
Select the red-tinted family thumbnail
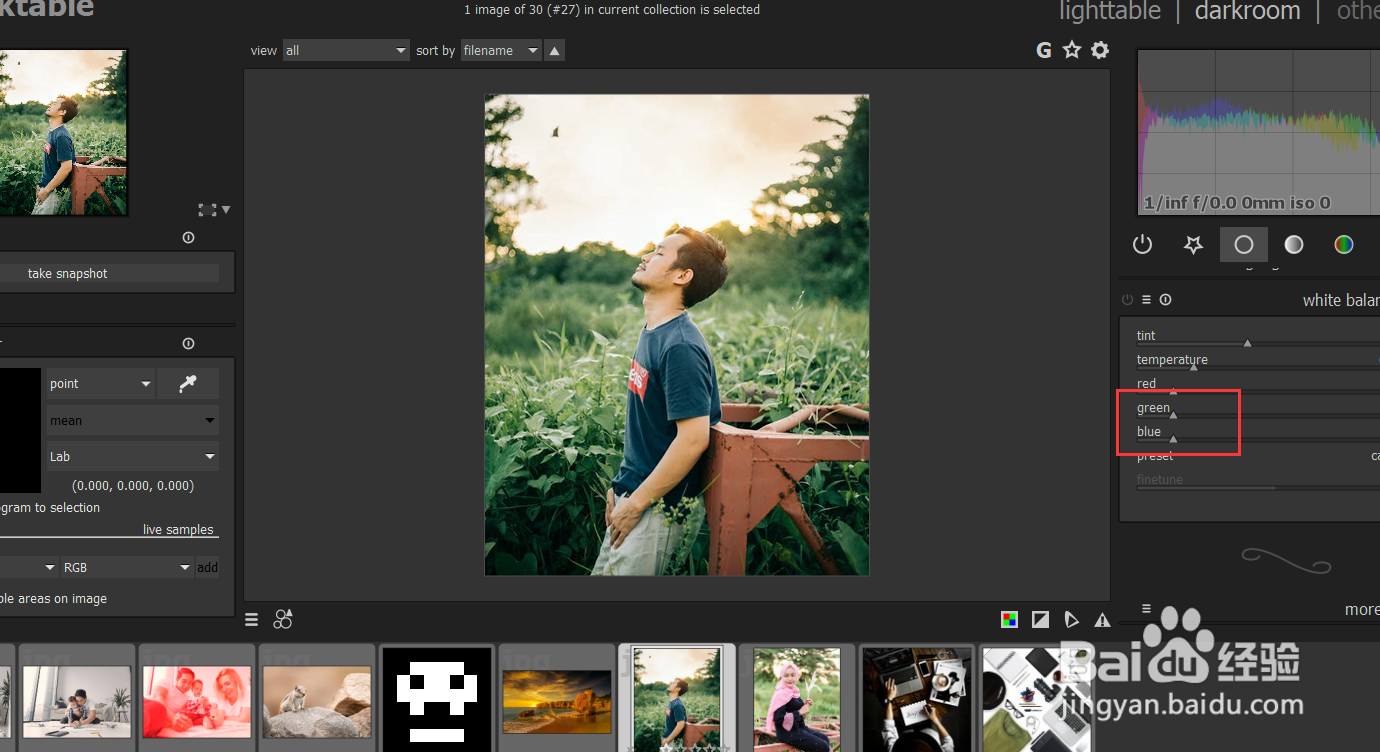(x=197, y=702)
